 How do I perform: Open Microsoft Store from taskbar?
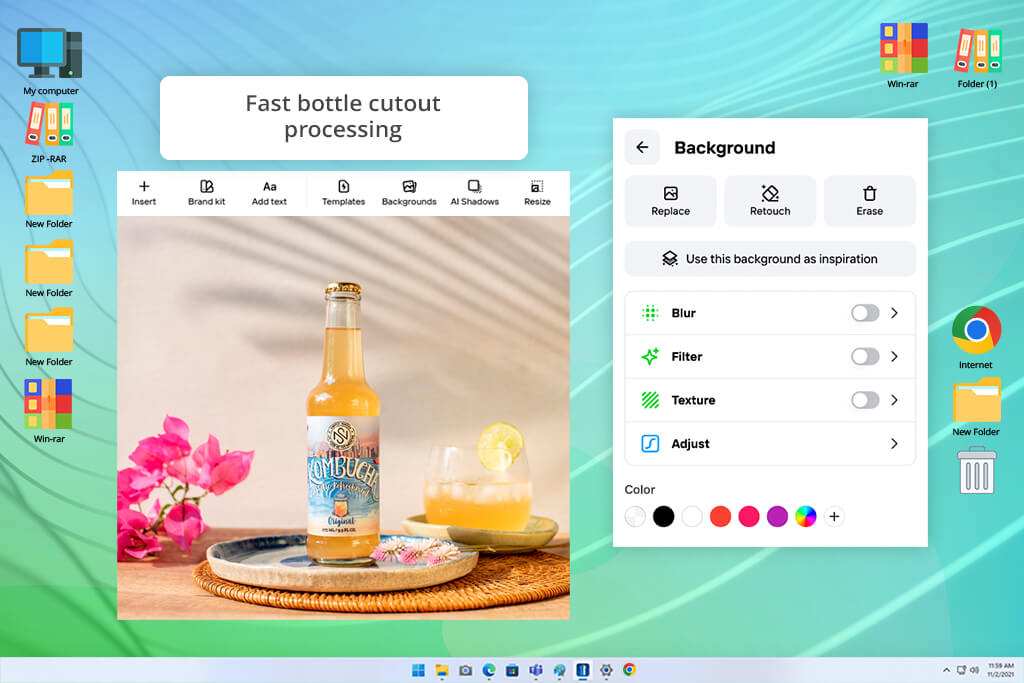(512, 670)
